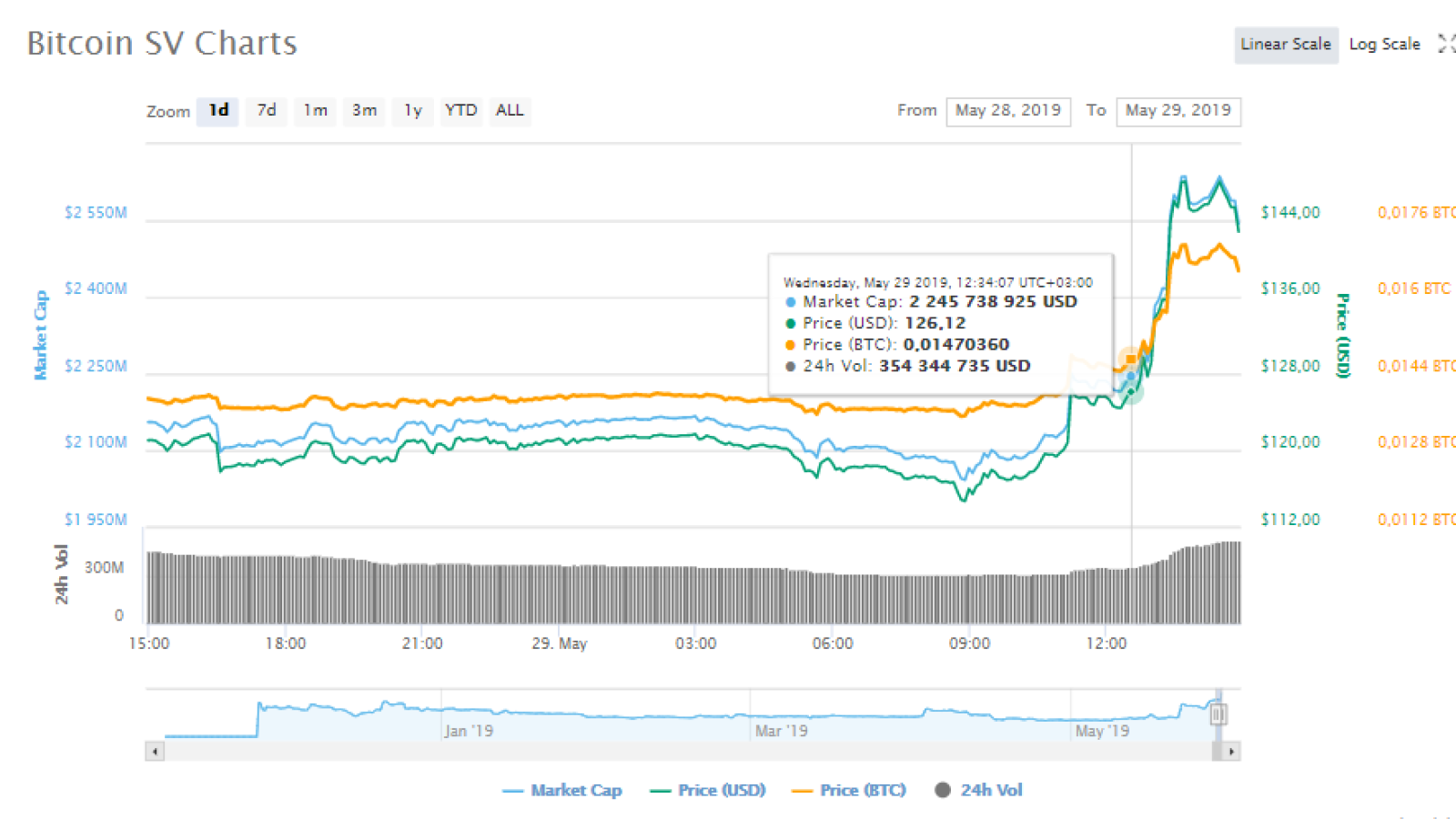Click the 29. May time axis label

click(560, 643)
